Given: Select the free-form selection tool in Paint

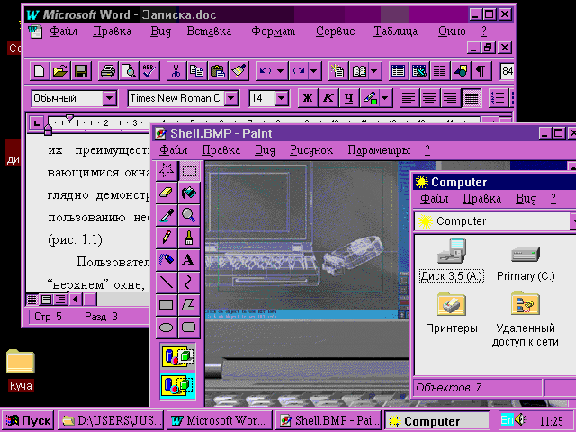Looking at the screenshot, I should coord(166,170).
